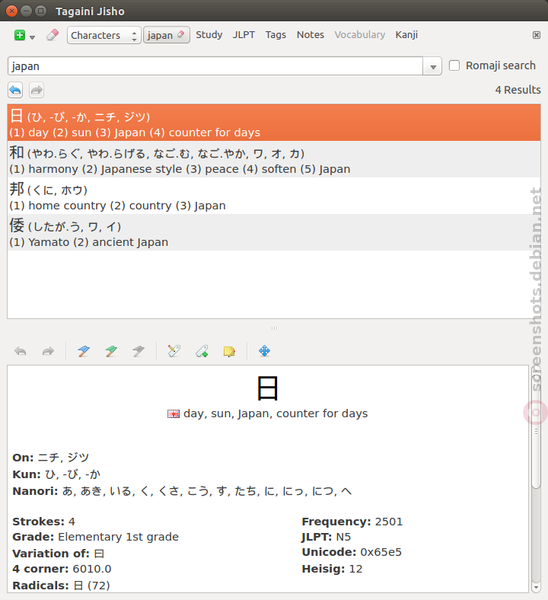Go back to previous search with blue arrow
The height and width of the screenshot is (600, 548).
coord(15,90)
